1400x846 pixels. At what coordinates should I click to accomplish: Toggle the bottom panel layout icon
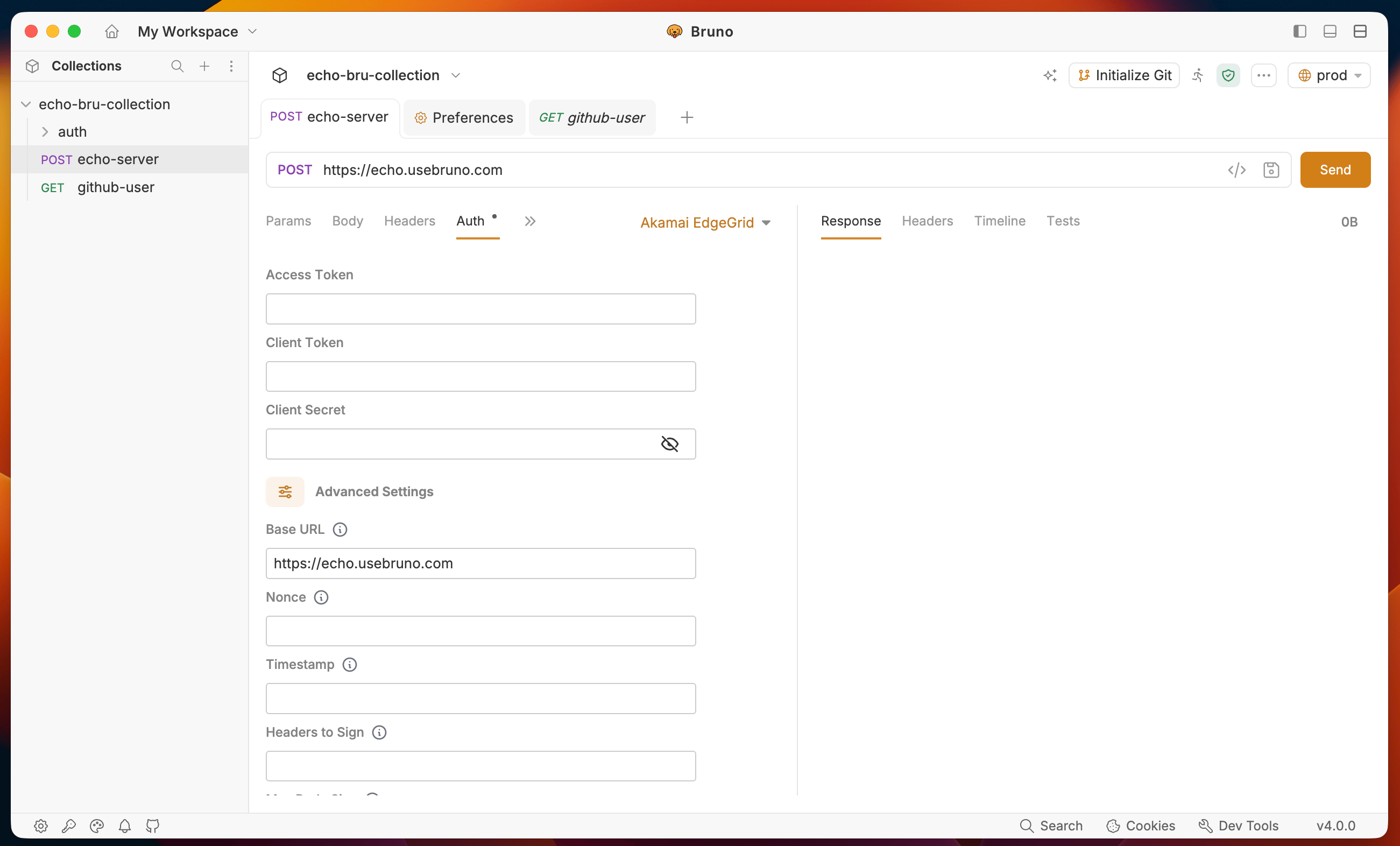coord(1330,31)
